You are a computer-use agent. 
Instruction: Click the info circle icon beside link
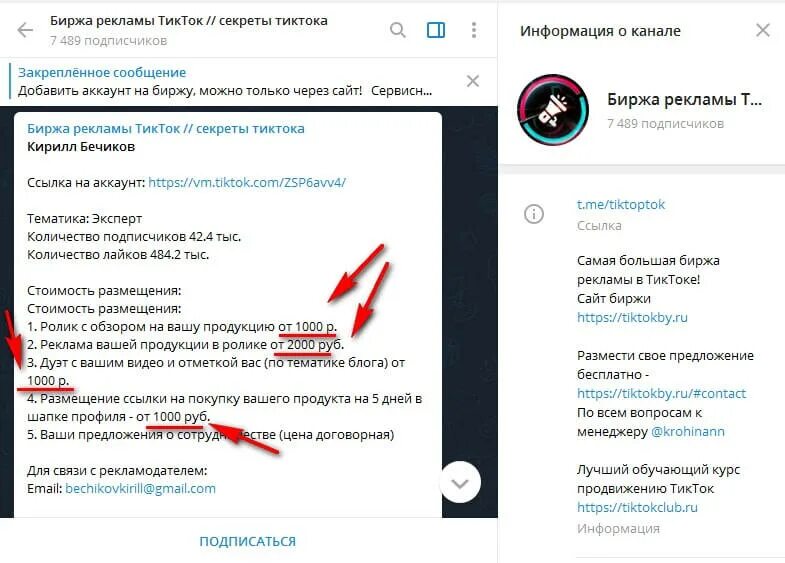pyautogui.click(x=534, y=214)
